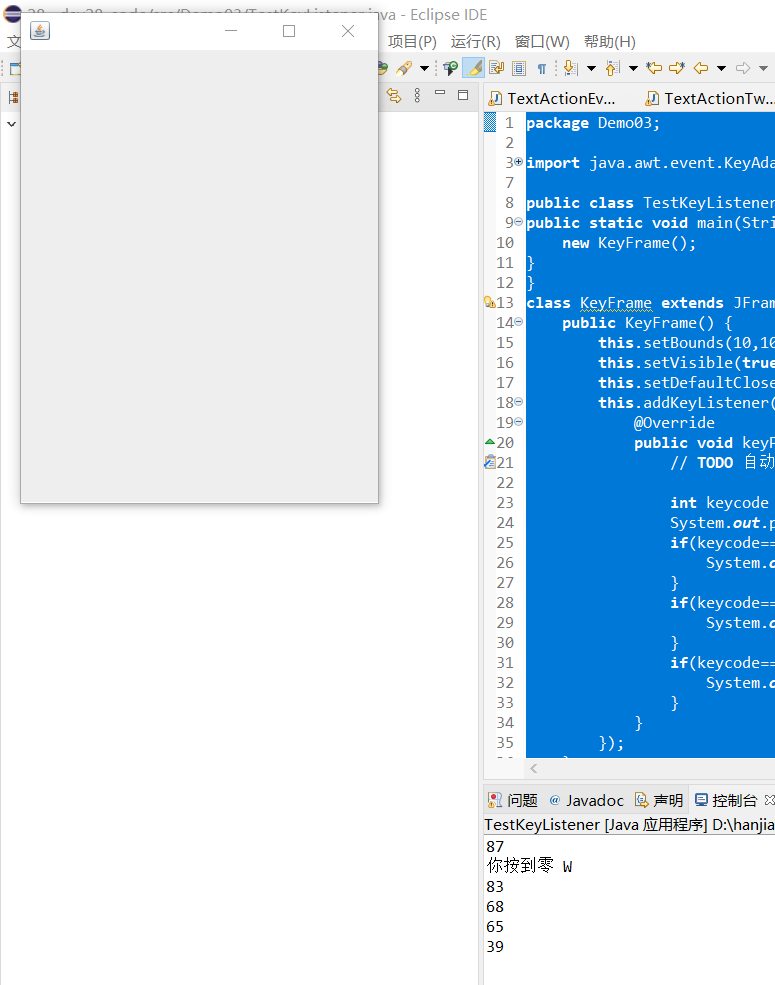The width and height of the screenshot is (775, 985).
Task: Minimize the package explorer view panel
Action: [440, 93]
